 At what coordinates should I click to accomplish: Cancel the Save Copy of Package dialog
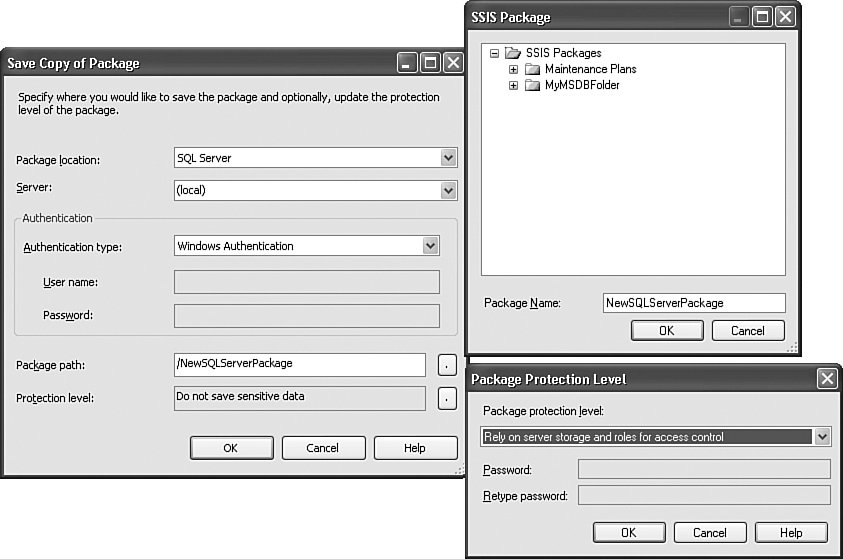[323, 448]
